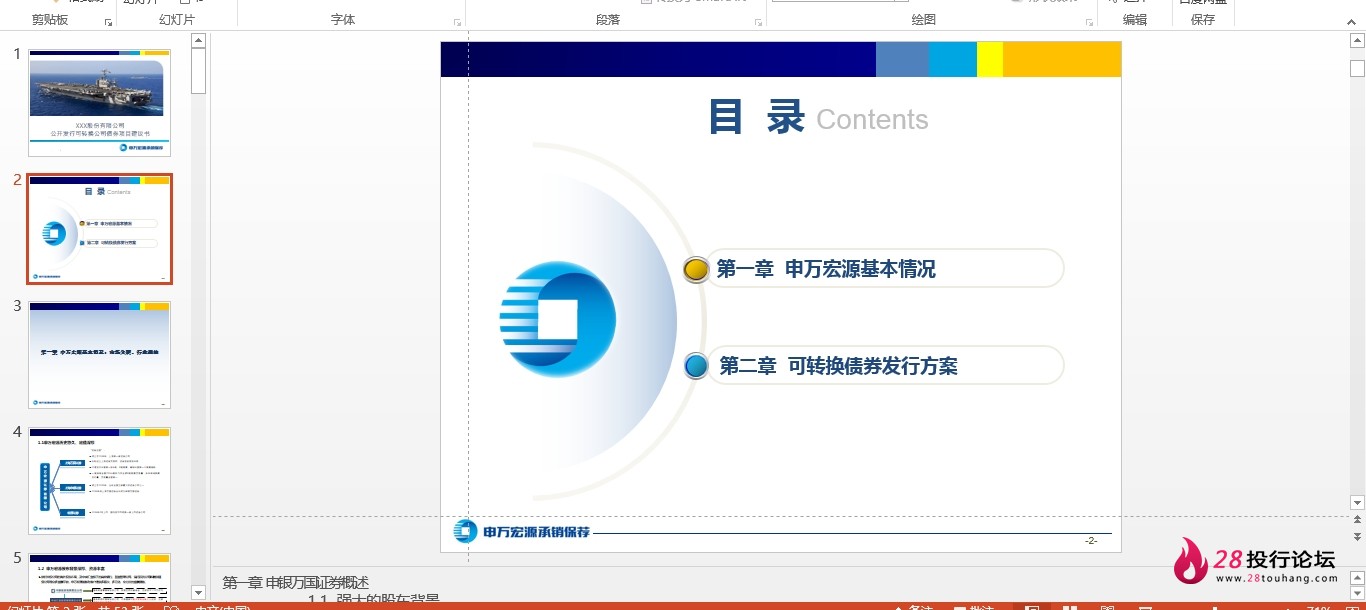
Task: Click the 剪贴板 ribbon group label
Action: click(x=50, y=20)
